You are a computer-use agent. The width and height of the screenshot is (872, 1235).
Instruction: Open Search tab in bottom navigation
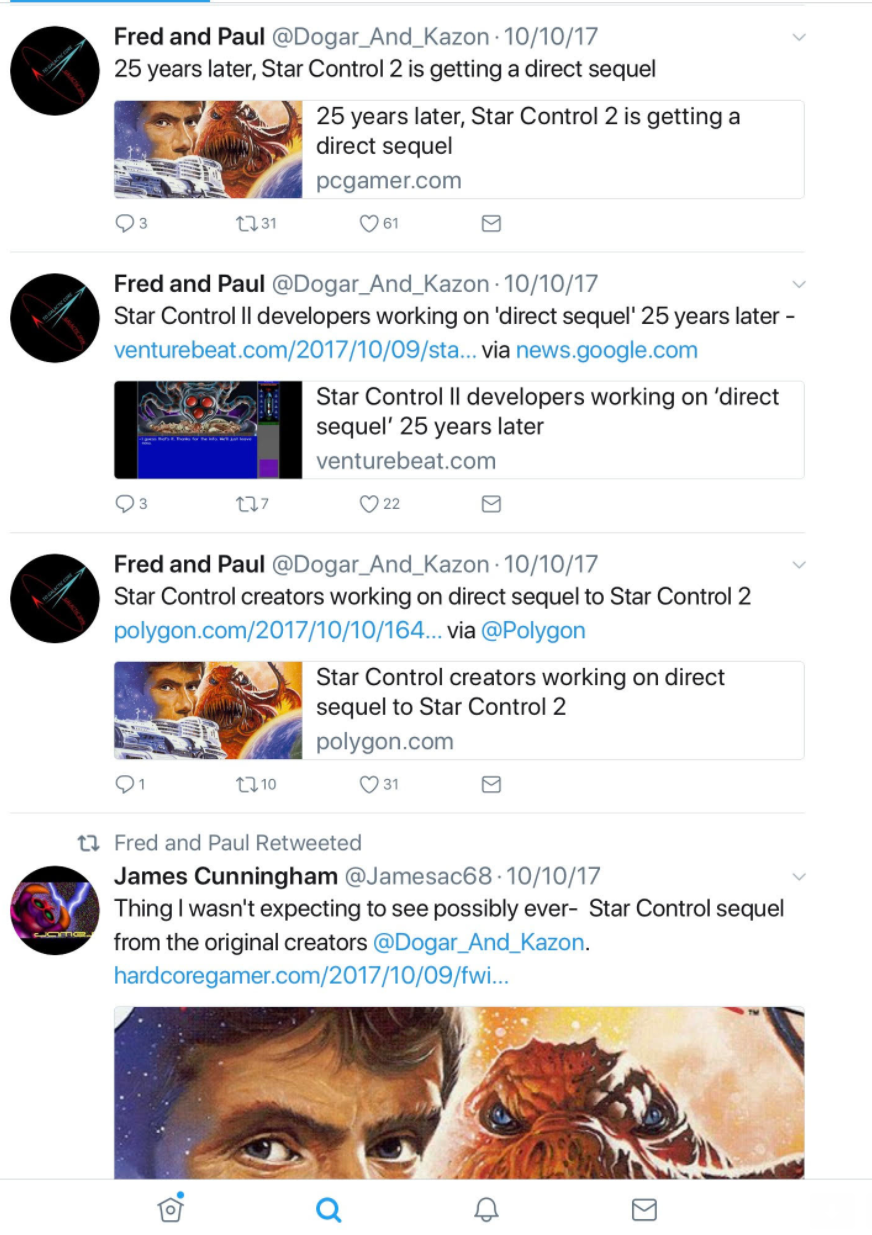pyautogui.click(x=329, y=1210)
